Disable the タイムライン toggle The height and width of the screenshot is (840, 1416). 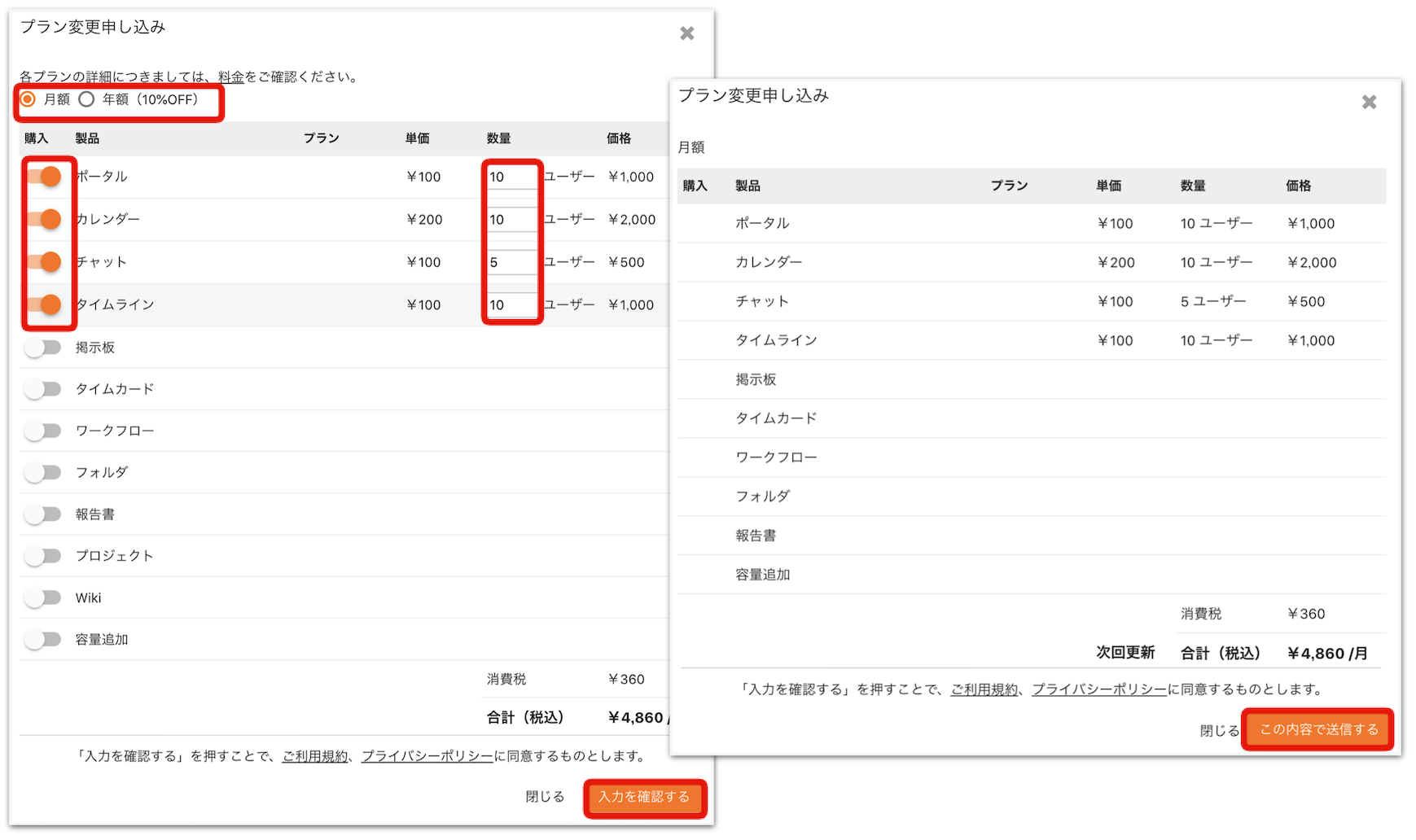pos(44,304)
